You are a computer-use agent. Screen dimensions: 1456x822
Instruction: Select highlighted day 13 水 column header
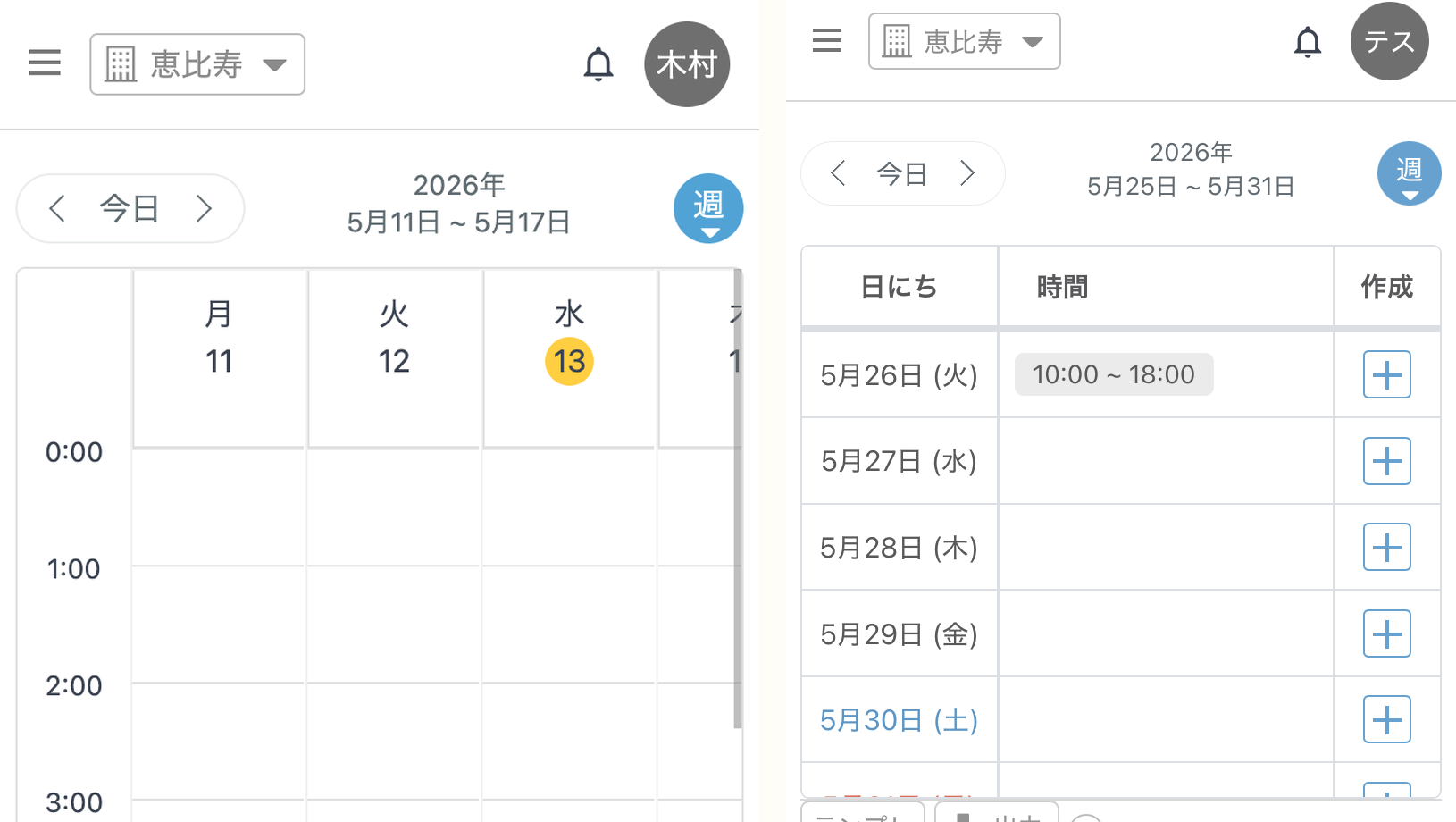(x=569, y=358)
